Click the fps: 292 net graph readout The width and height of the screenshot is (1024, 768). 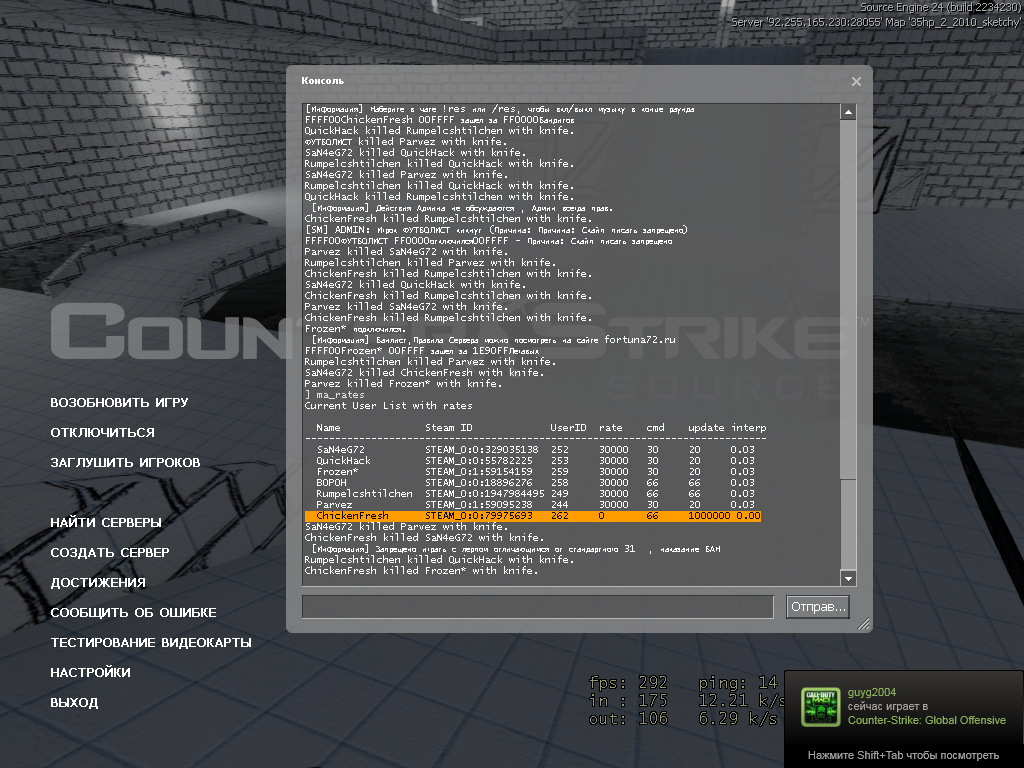click(x=628, y=683)
